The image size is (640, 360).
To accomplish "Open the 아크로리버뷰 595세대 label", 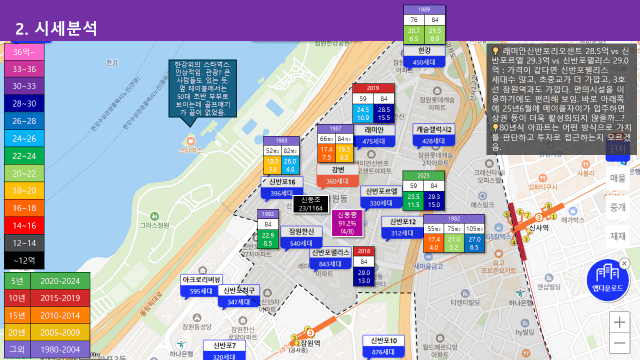I will pyautogui.click(x=201, y=285).
